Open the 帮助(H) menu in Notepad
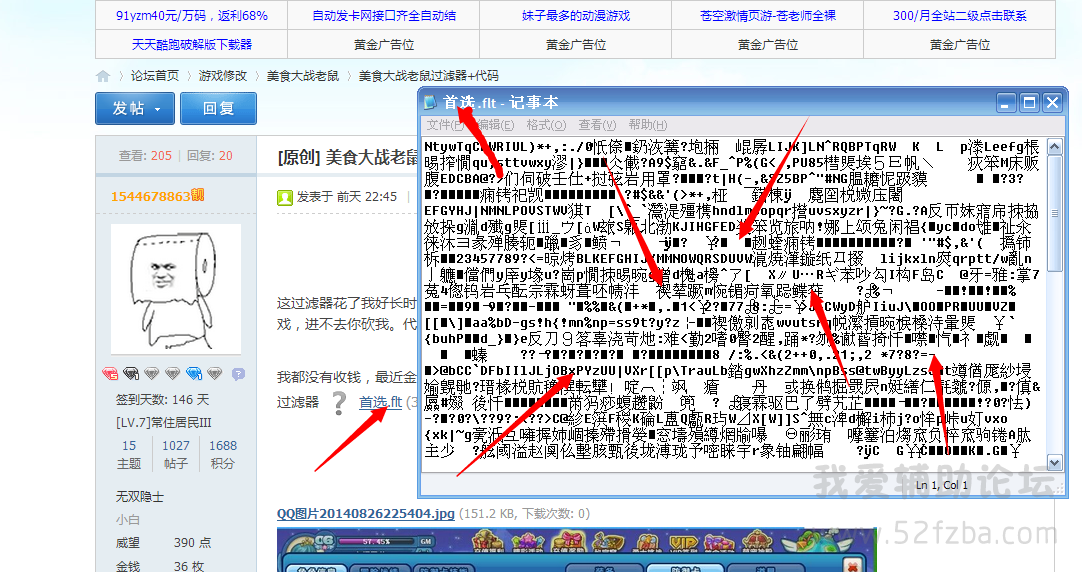The width and height of the screenshot is (1082, 572). [647, 125]
